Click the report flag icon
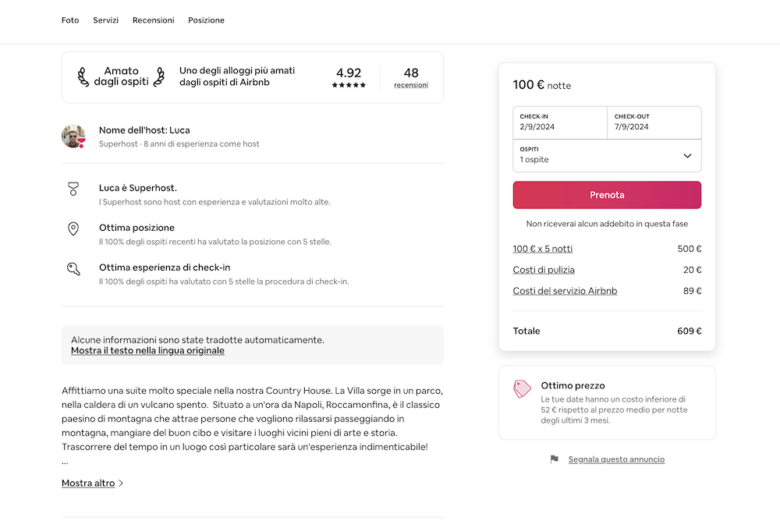 pyautogui.click(x=554, y=459)
